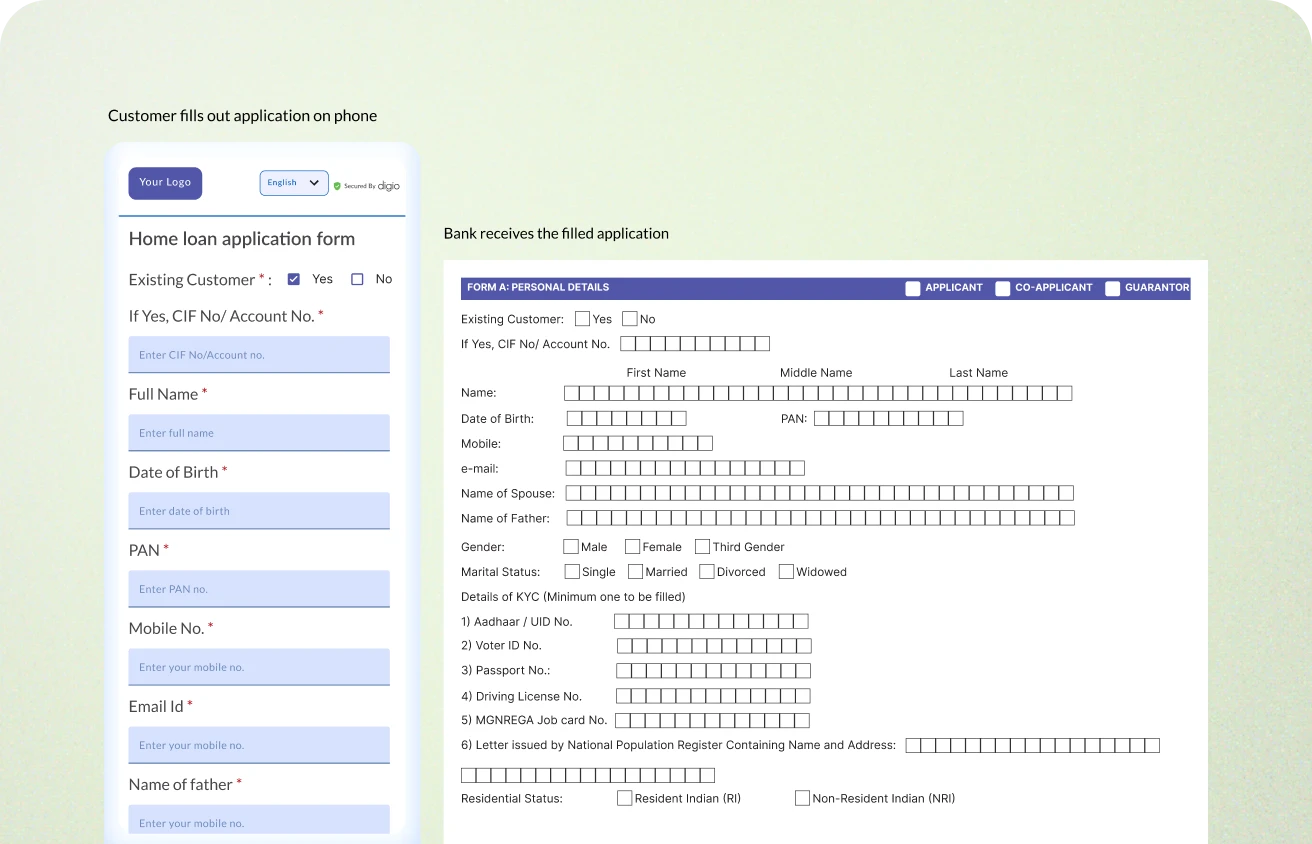Click the Date of Birth boxes on bank form
The height and width of the screenshot is (844, 1312).
(x=627, y=419)
